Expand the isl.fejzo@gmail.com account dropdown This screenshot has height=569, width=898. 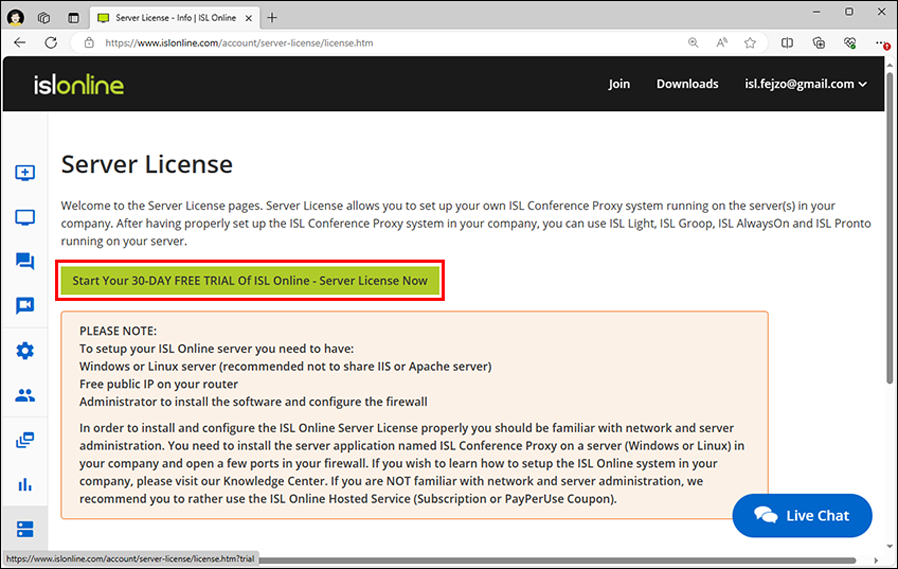point(805,84)
